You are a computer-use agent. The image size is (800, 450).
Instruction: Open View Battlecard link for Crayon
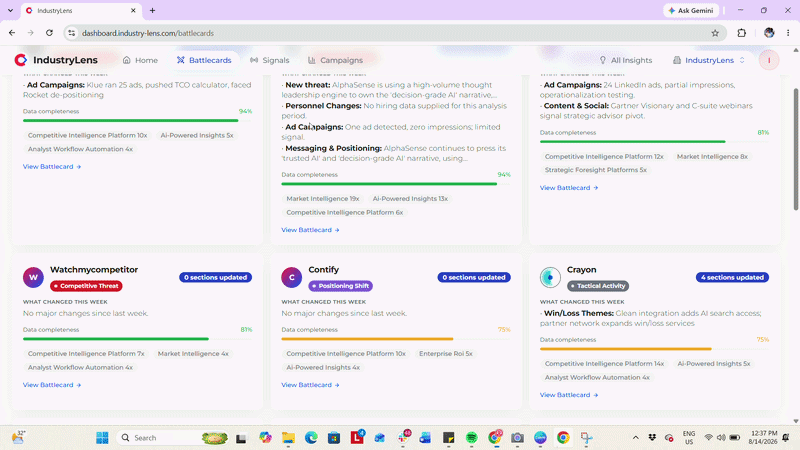click(x=569, y=395)
